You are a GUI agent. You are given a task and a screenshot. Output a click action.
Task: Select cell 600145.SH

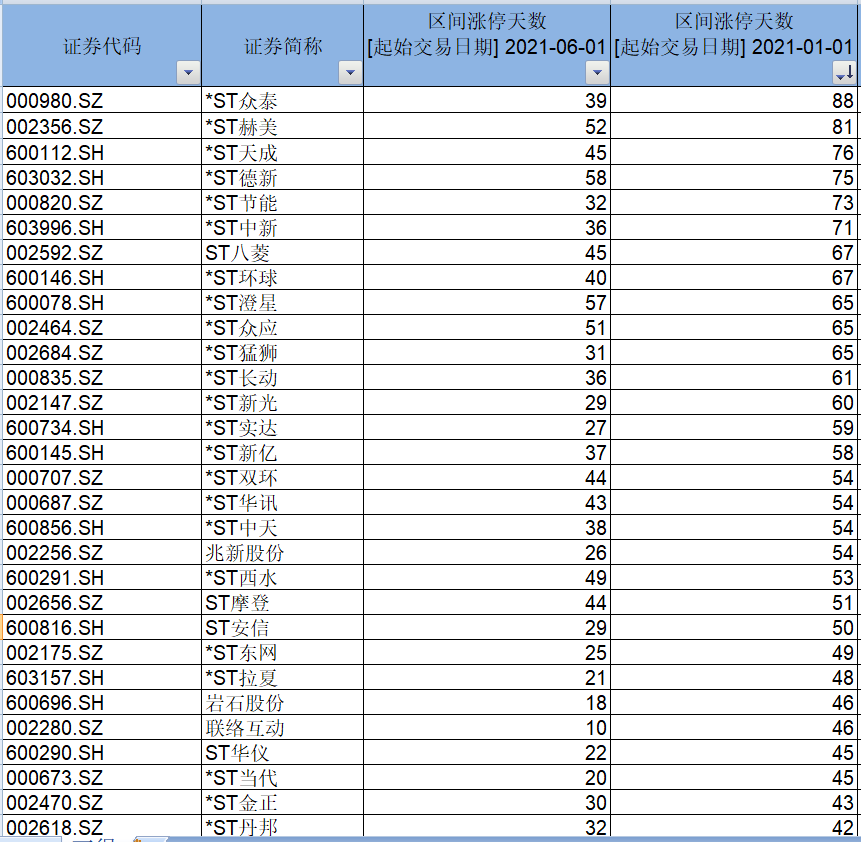(102, 452)
